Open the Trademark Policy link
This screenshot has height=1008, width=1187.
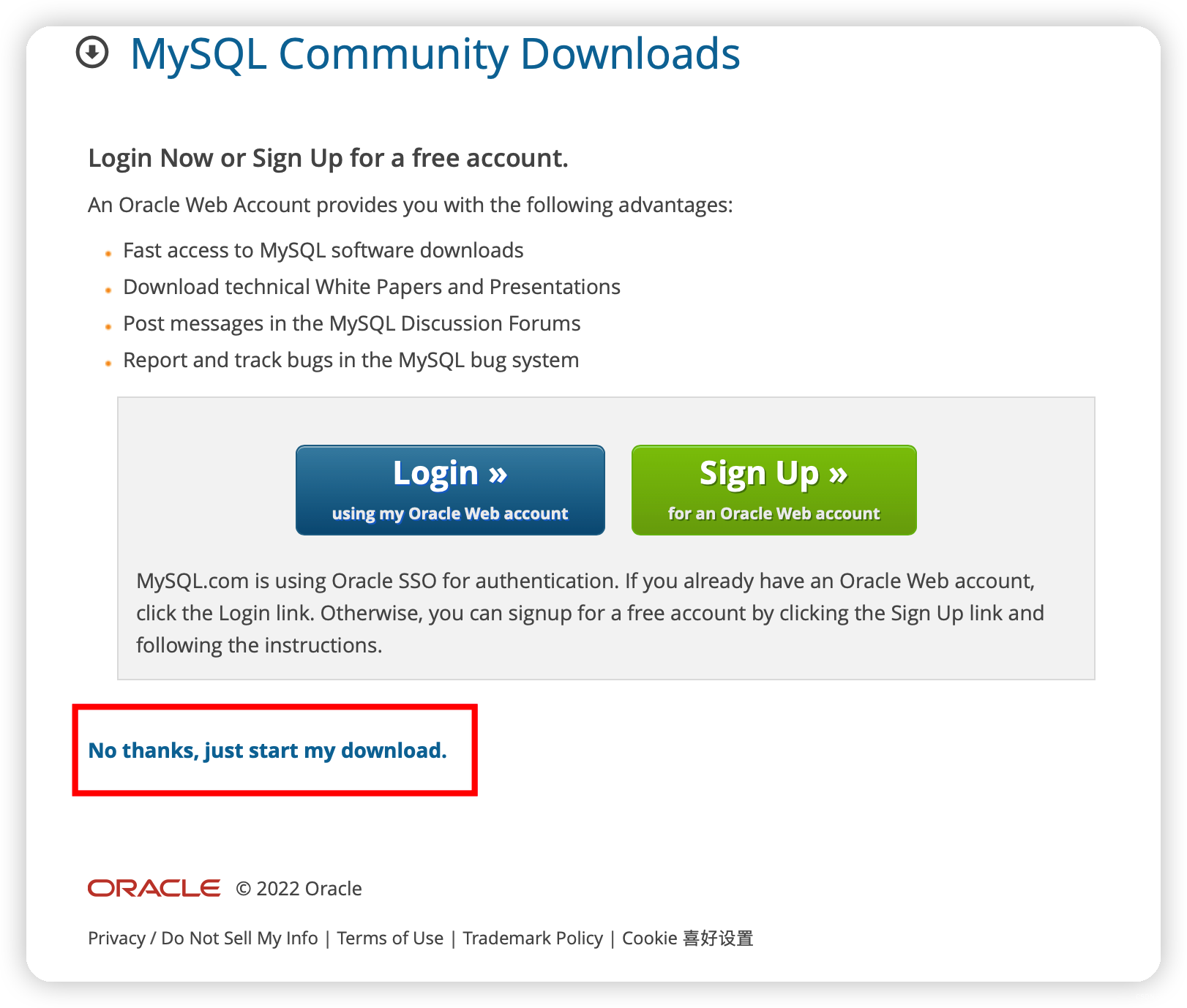[x=533, y=938]
